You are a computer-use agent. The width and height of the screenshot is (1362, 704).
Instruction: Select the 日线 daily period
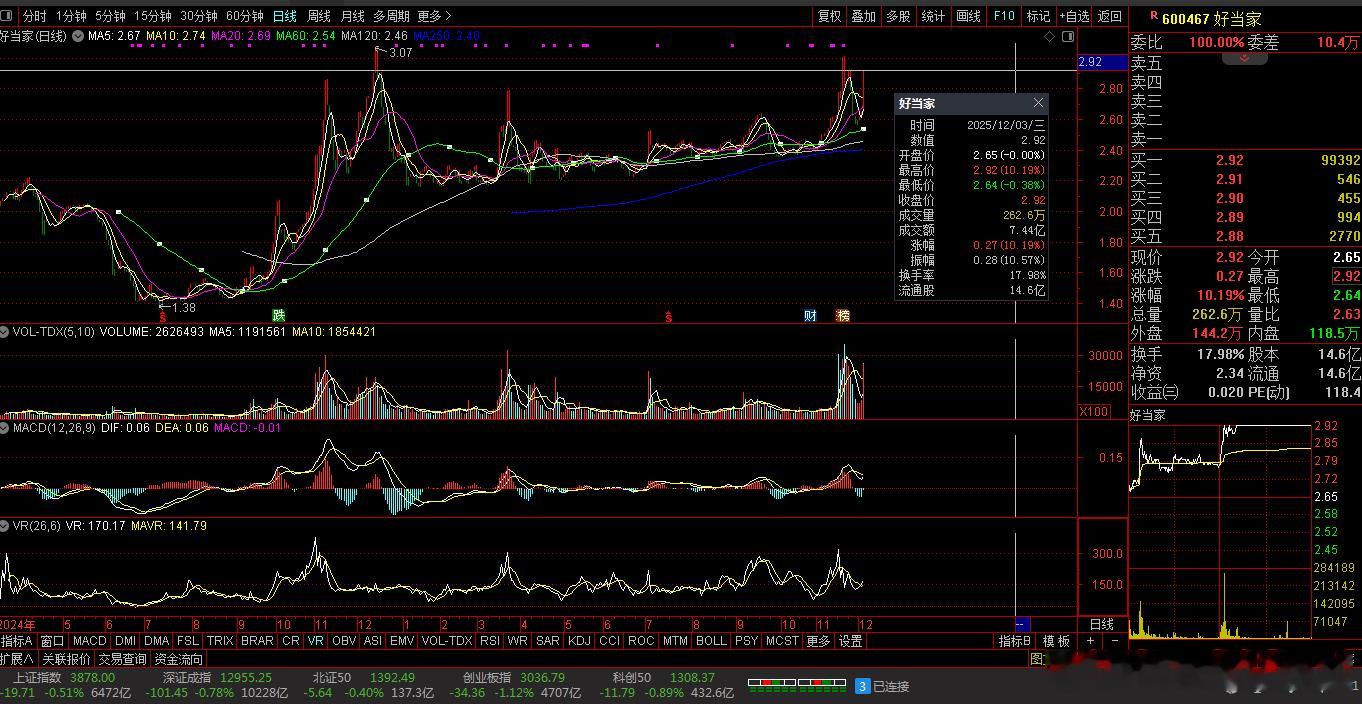[x=284, y=16]
